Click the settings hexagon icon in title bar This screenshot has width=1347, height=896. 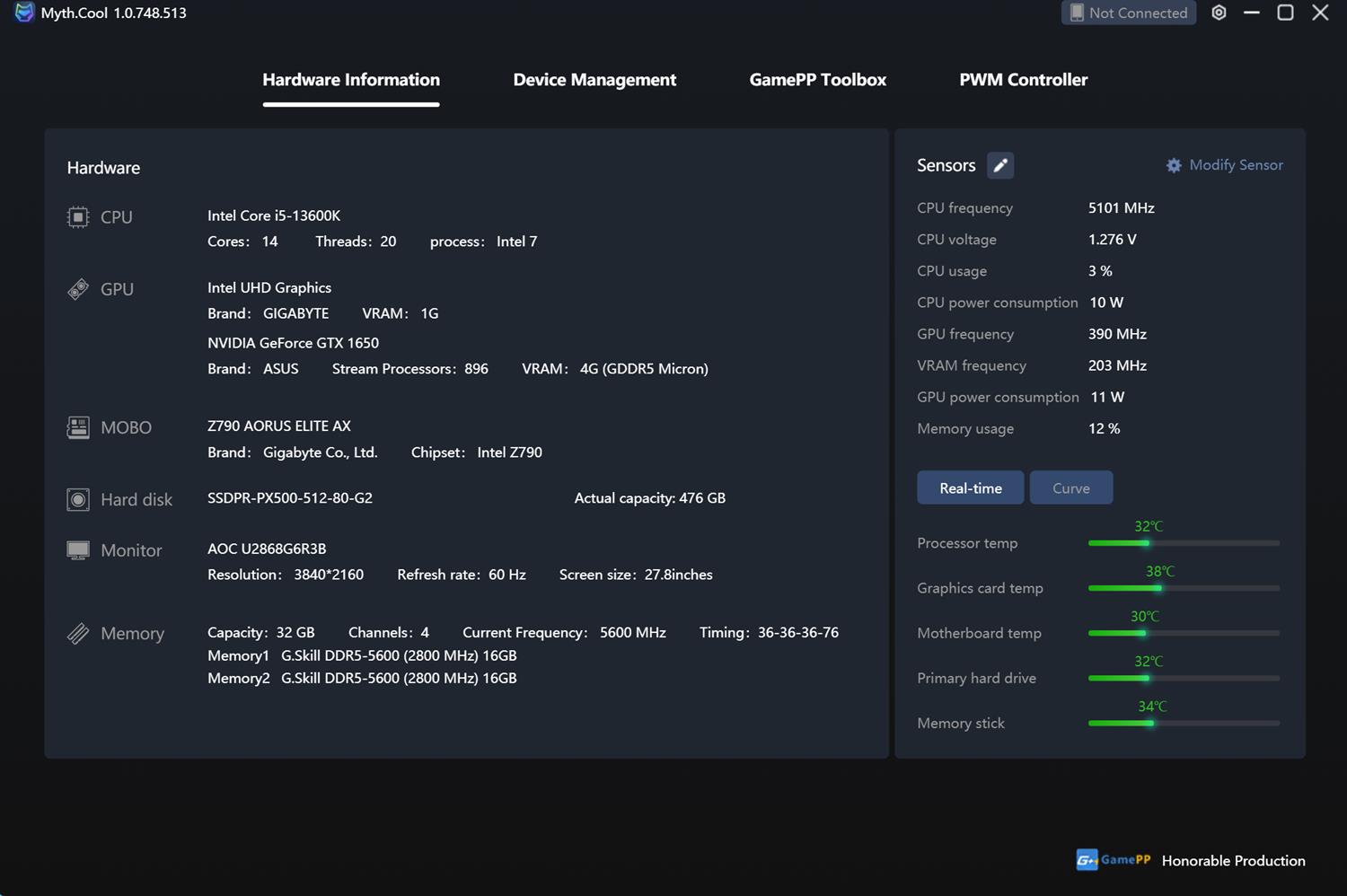pos(1219,13)
